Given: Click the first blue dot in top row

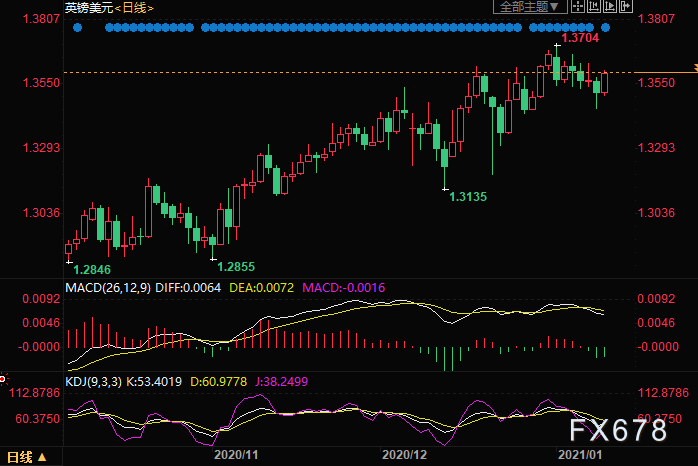Looking at the screenshot, I should point(78,27).
